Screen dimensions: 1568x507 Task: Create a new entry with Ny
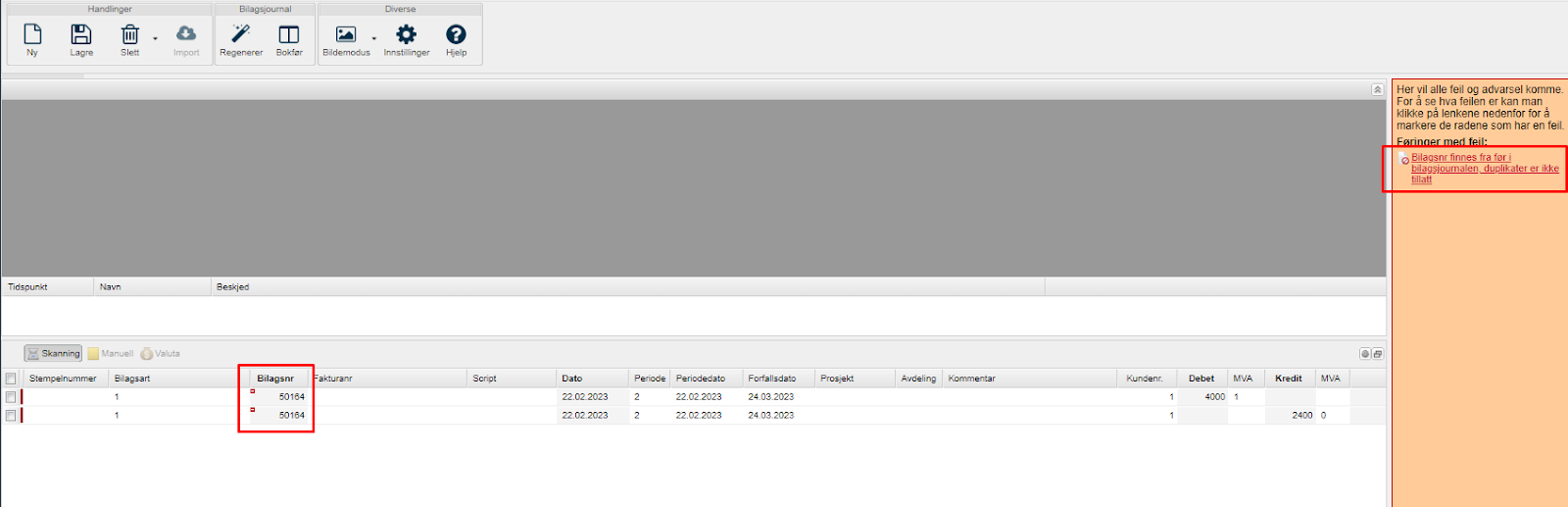[x=32, y=38]
